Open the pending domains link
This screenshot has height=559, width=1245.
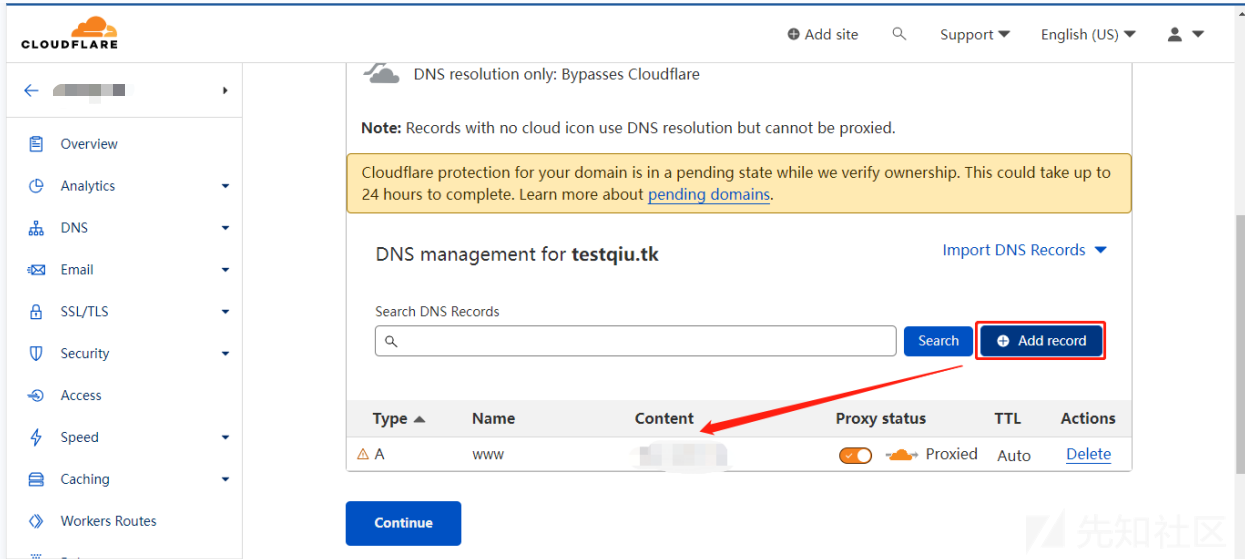(709, 195)
